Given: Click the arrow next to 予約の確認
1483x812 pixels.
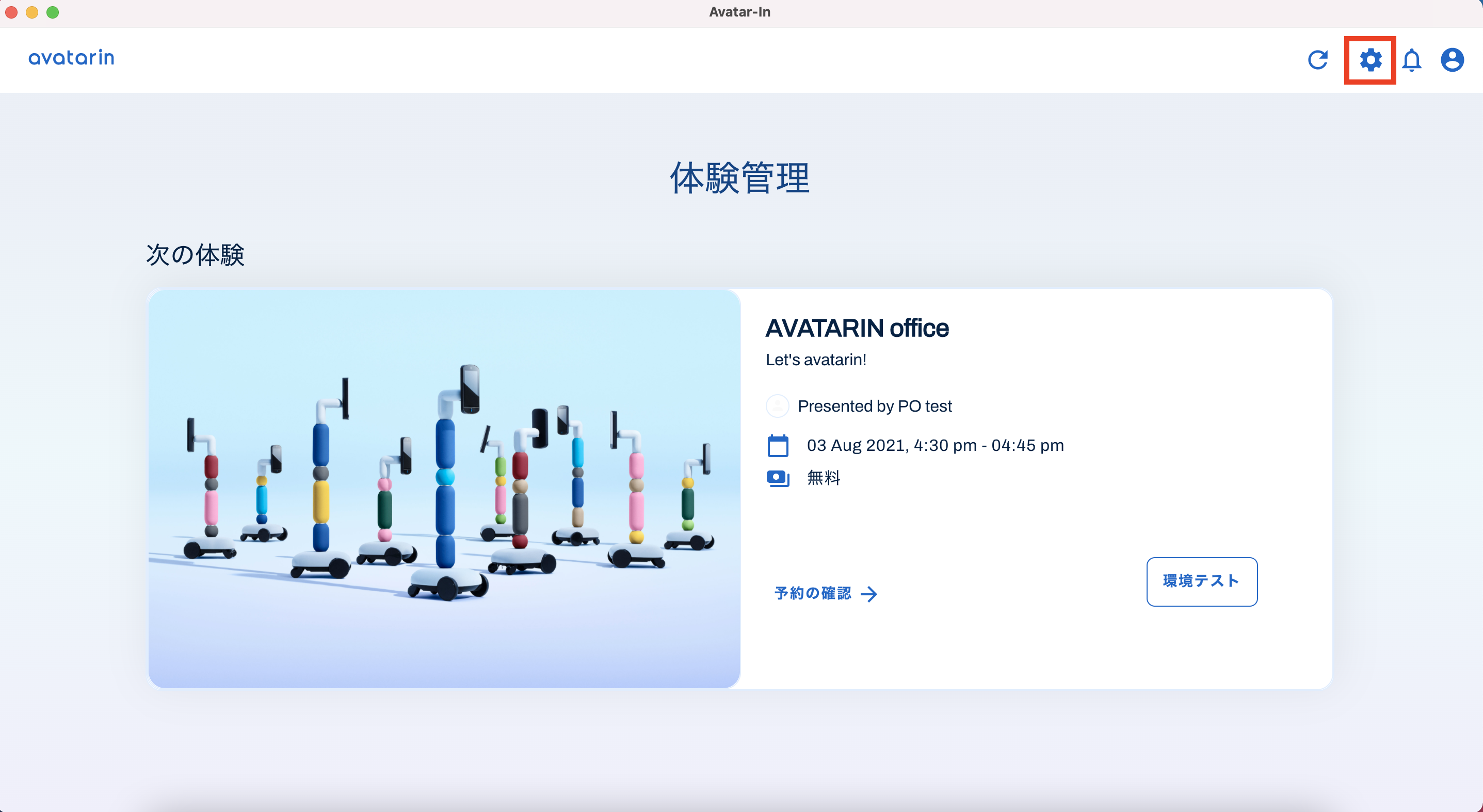Looking at the screenshot, I should coord(869,594).
